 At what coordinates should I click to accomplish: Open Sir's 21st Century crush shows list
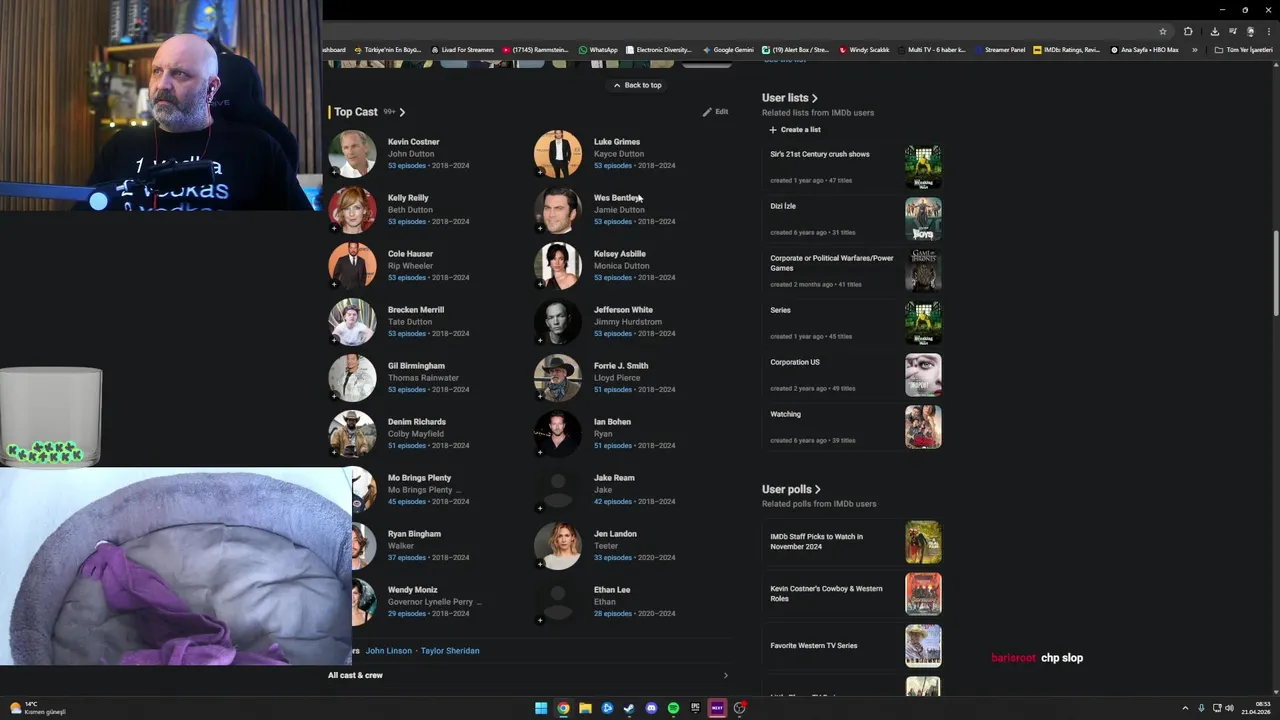[x=820, y=154]
